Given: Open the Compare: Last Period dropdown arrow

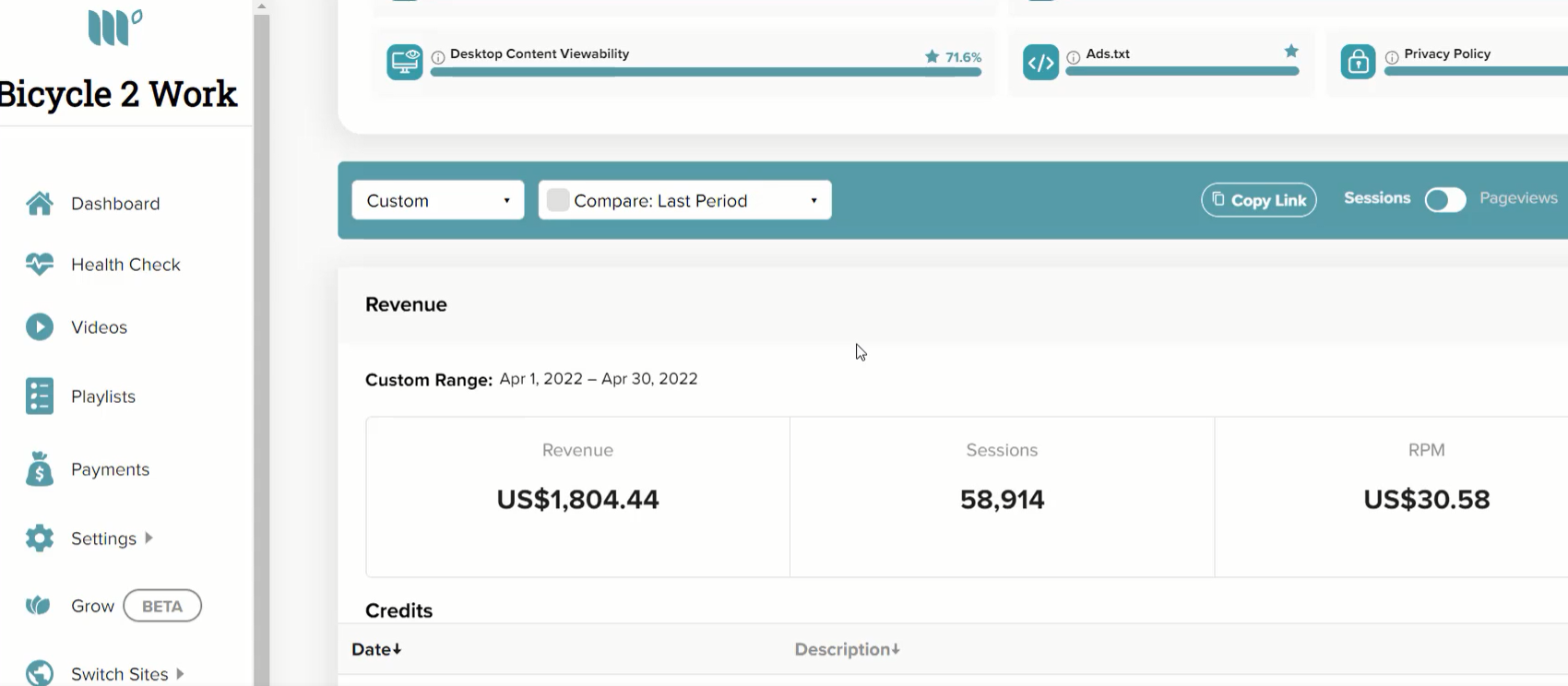Looking at the screenshot, I should (x=814, y=201).
